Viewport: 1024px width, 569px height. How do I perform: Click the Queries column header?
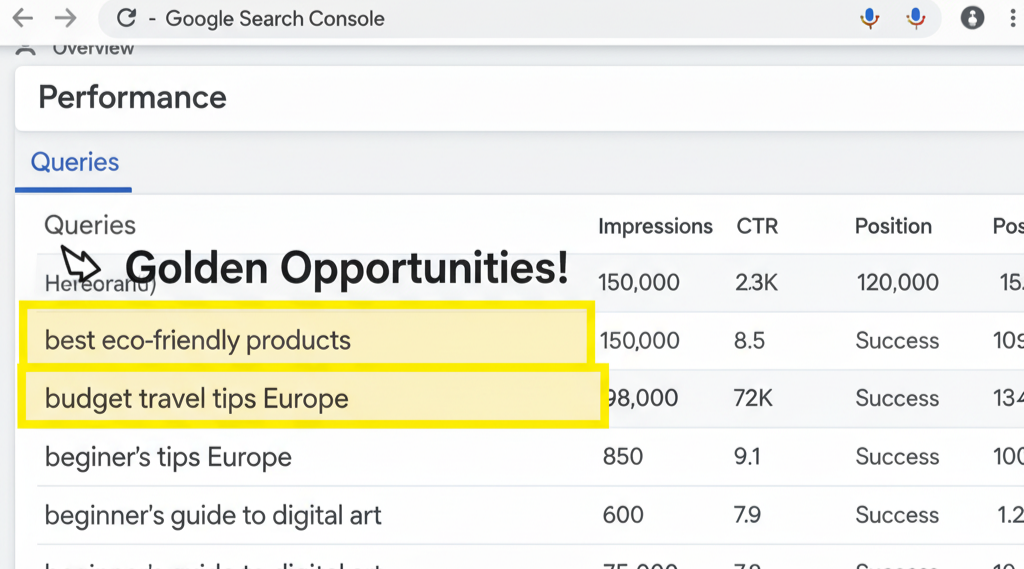tap(90, 226)
